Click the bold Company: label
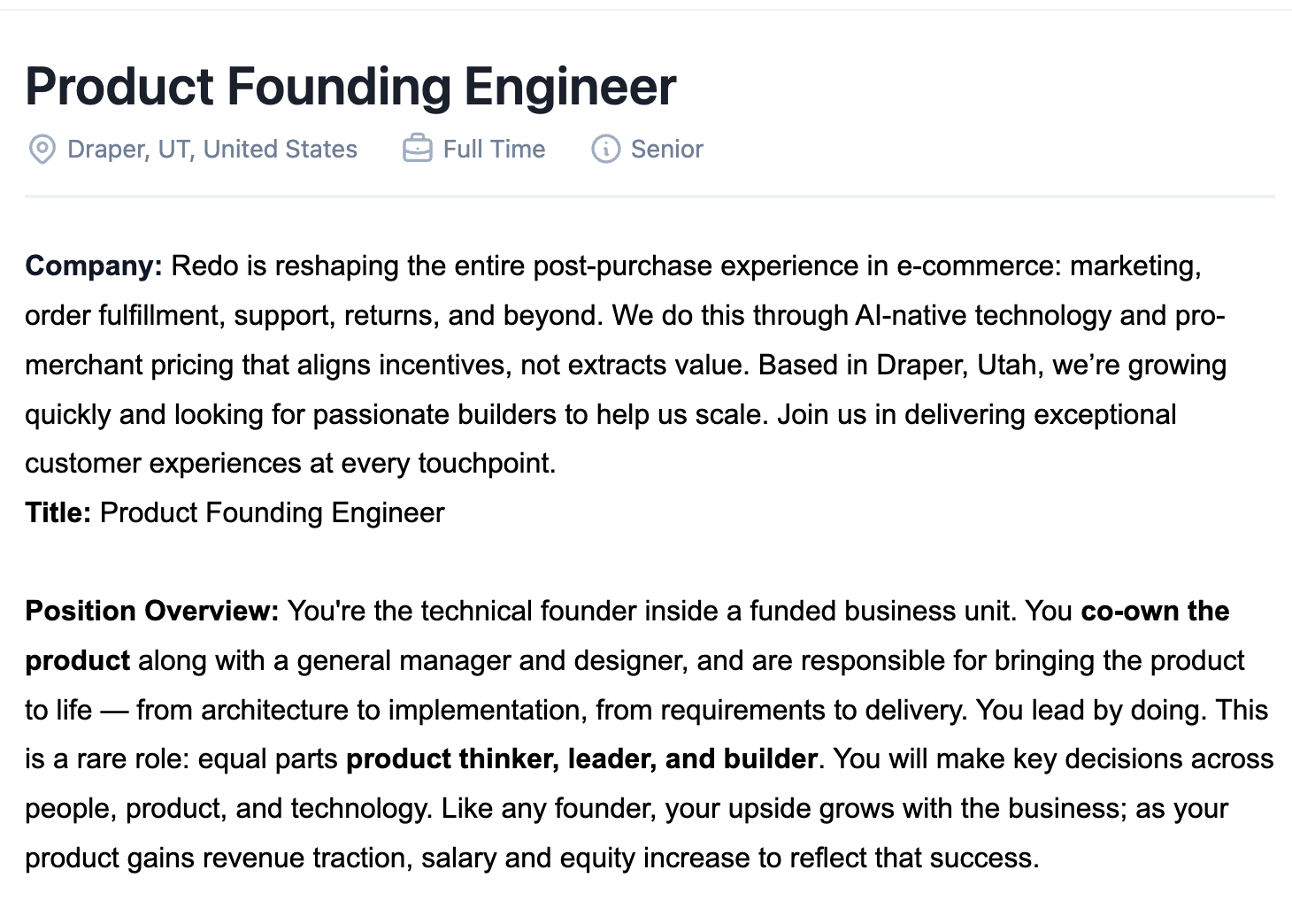Image resolution: width=1292 pixels, height=924 pixels. (94, 266)
